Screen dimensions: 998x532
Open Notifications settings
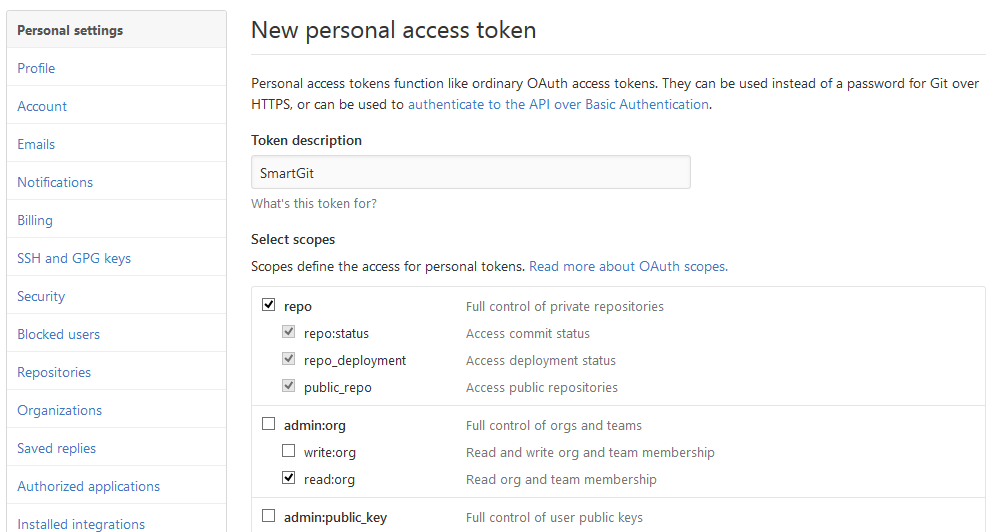click(x=55, y=182)
